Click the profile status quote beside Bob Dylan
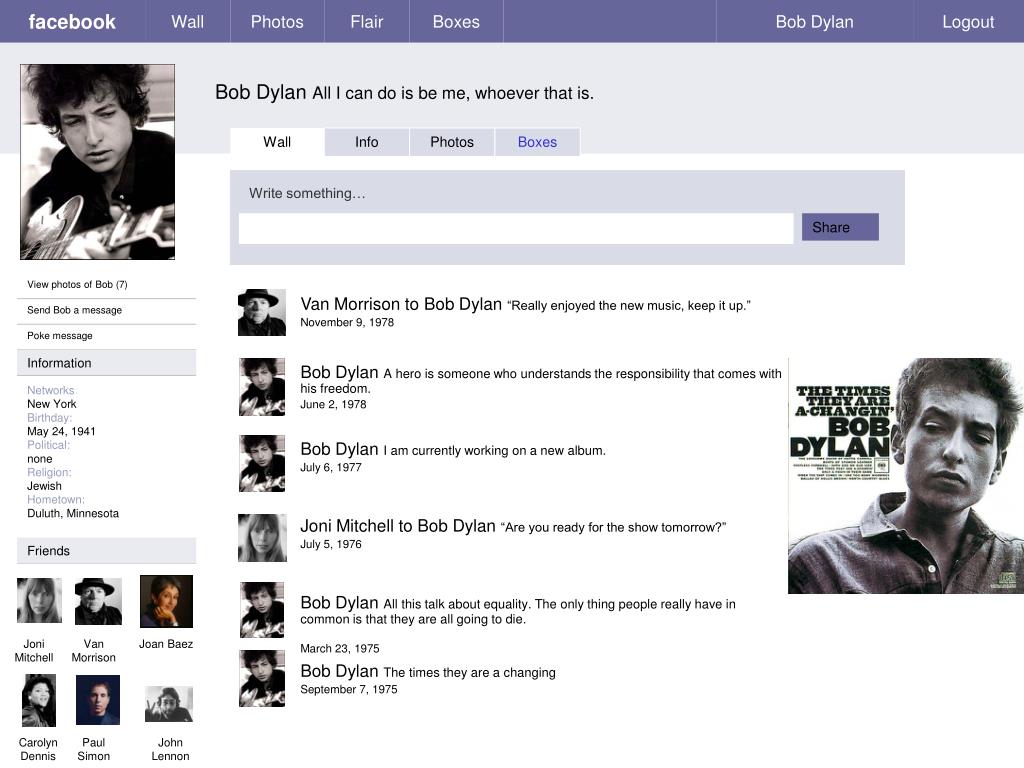1024x768 pixels. click(x=453, y=93)
